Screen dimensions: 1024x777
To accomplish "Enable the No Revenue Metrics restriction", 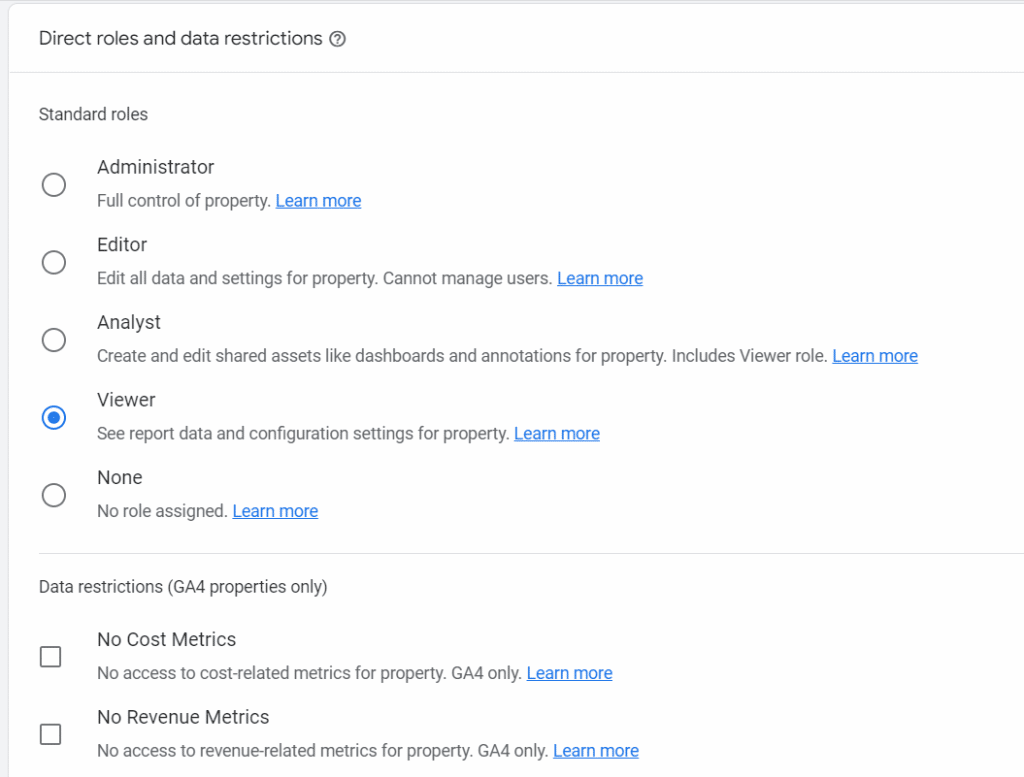I will coord(50,734).
